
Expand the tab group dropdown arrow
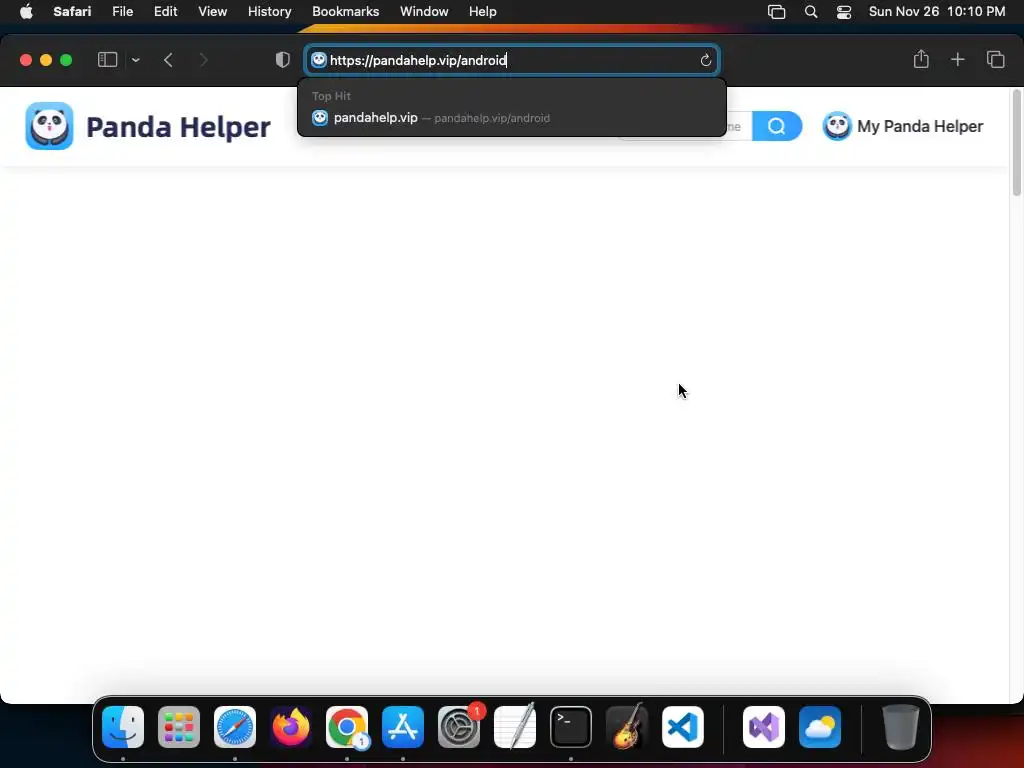[x=135, y=60]
